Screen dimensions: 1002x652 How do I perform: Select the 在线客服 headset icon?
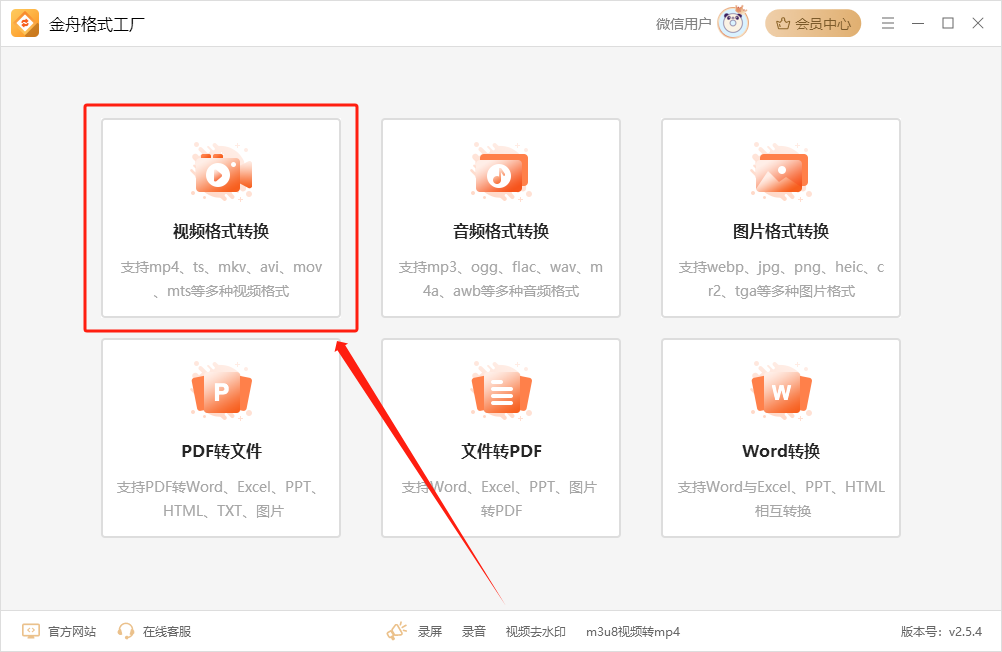tap(126, 631)
